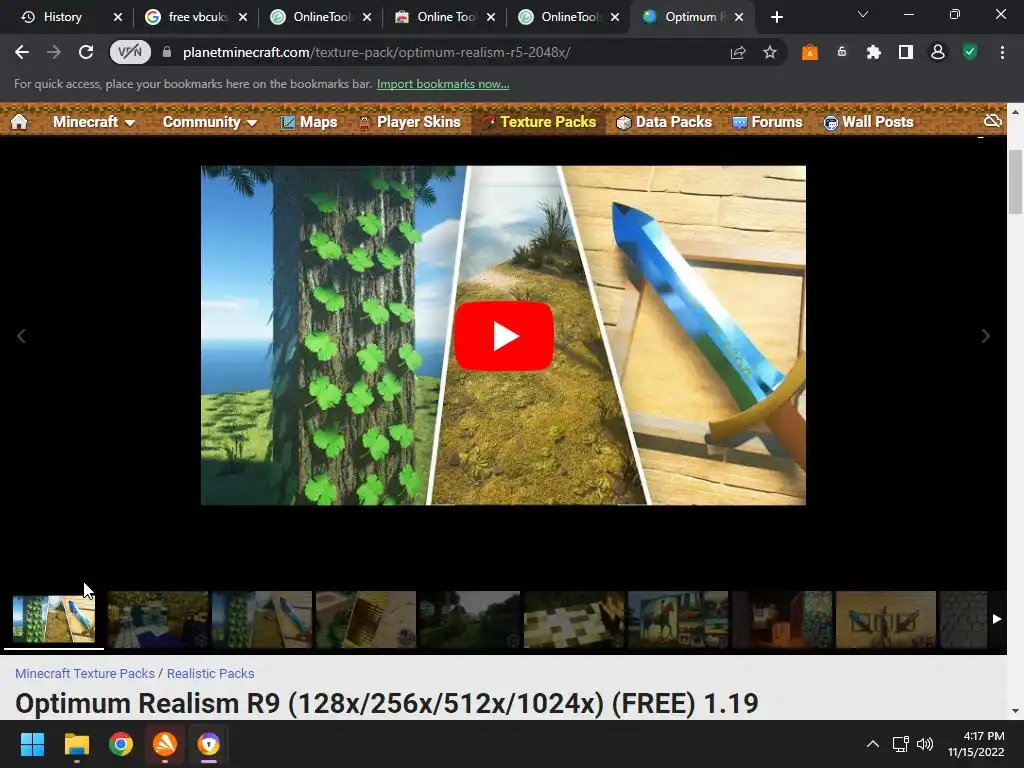
Task: Switch to the free vbcuks Google tab
Action: (x=197, y=17)
